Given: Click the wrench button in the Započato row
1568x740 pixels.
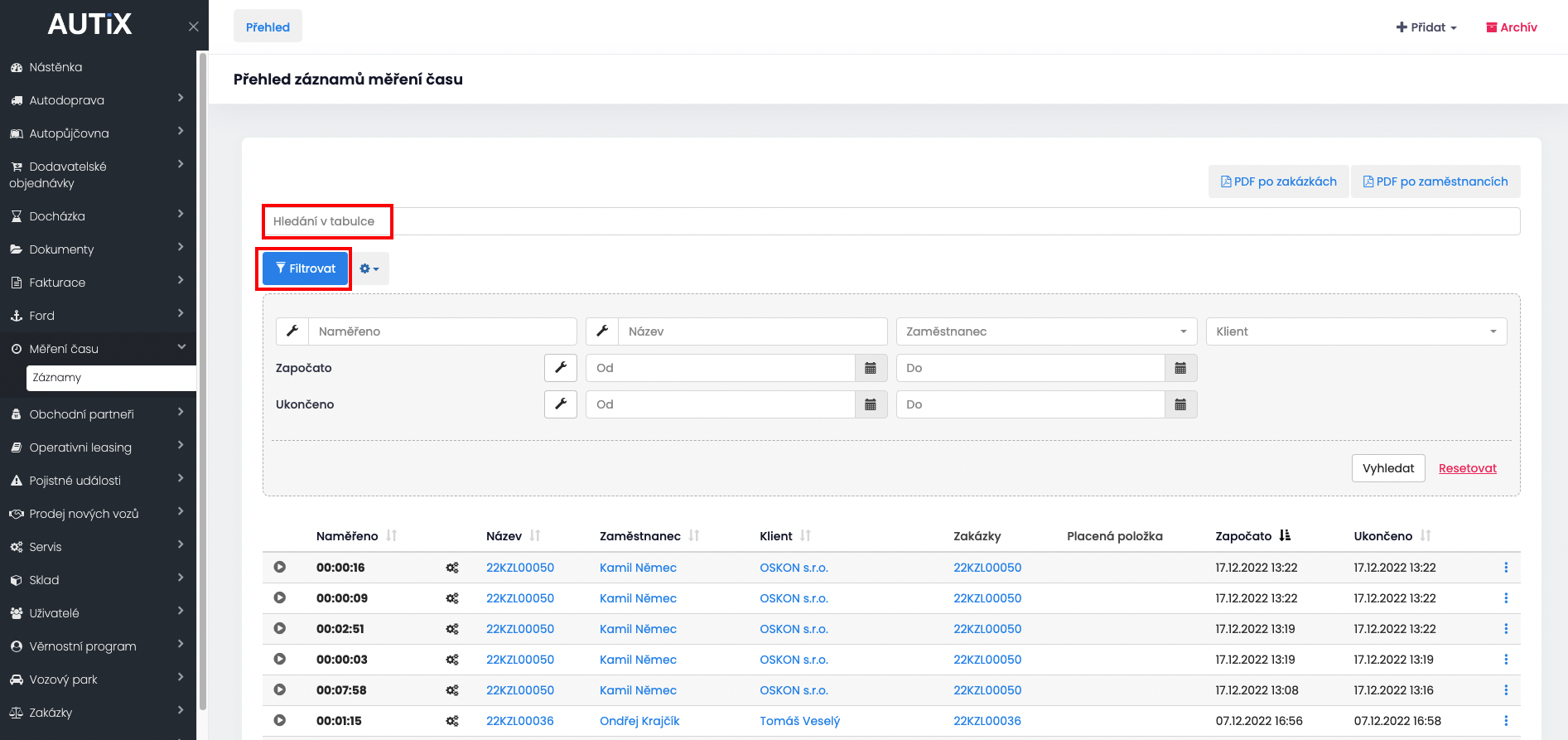Looking at the screenshot, I should (x=561, y=368).
